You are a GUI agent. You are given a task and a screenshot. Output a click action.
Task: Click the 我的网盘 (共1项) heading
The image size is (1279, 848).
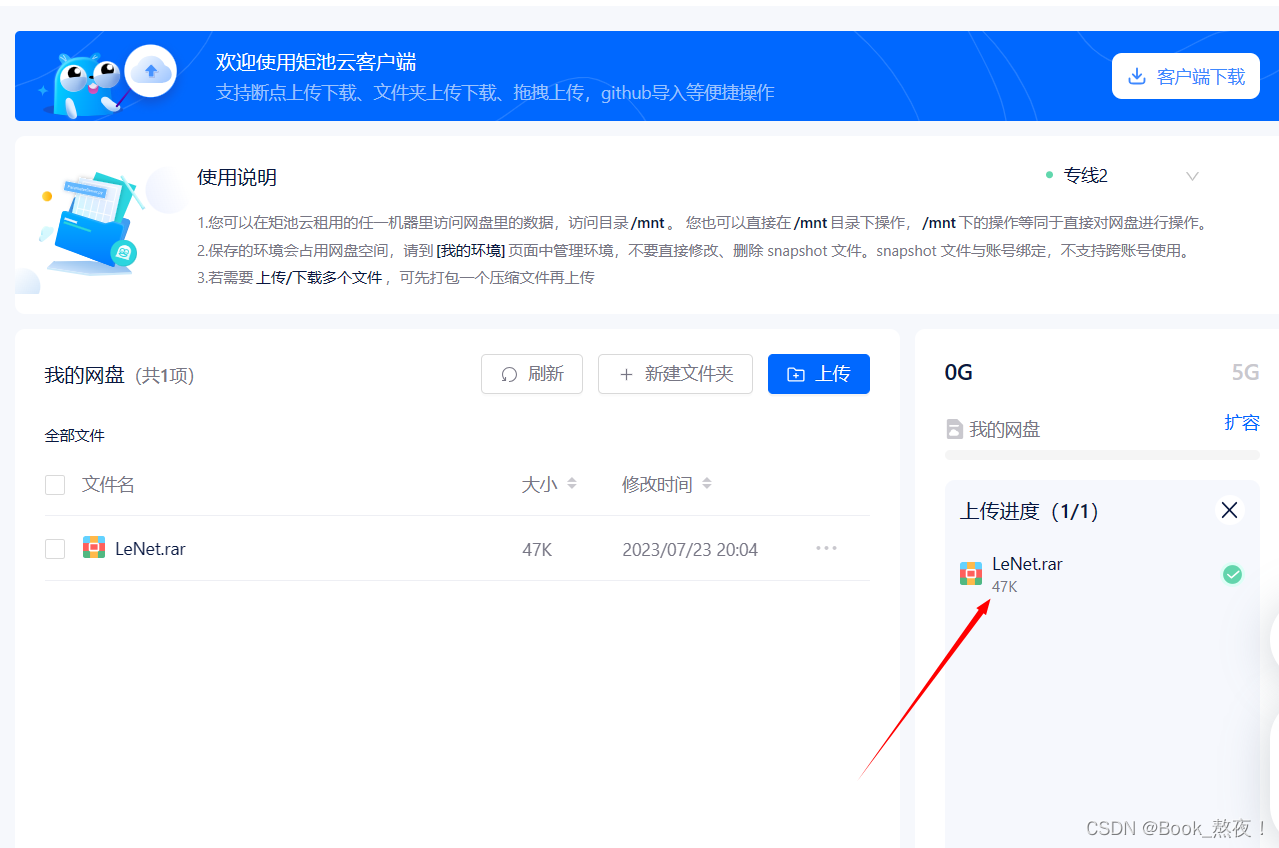click(x=119, y=375)
